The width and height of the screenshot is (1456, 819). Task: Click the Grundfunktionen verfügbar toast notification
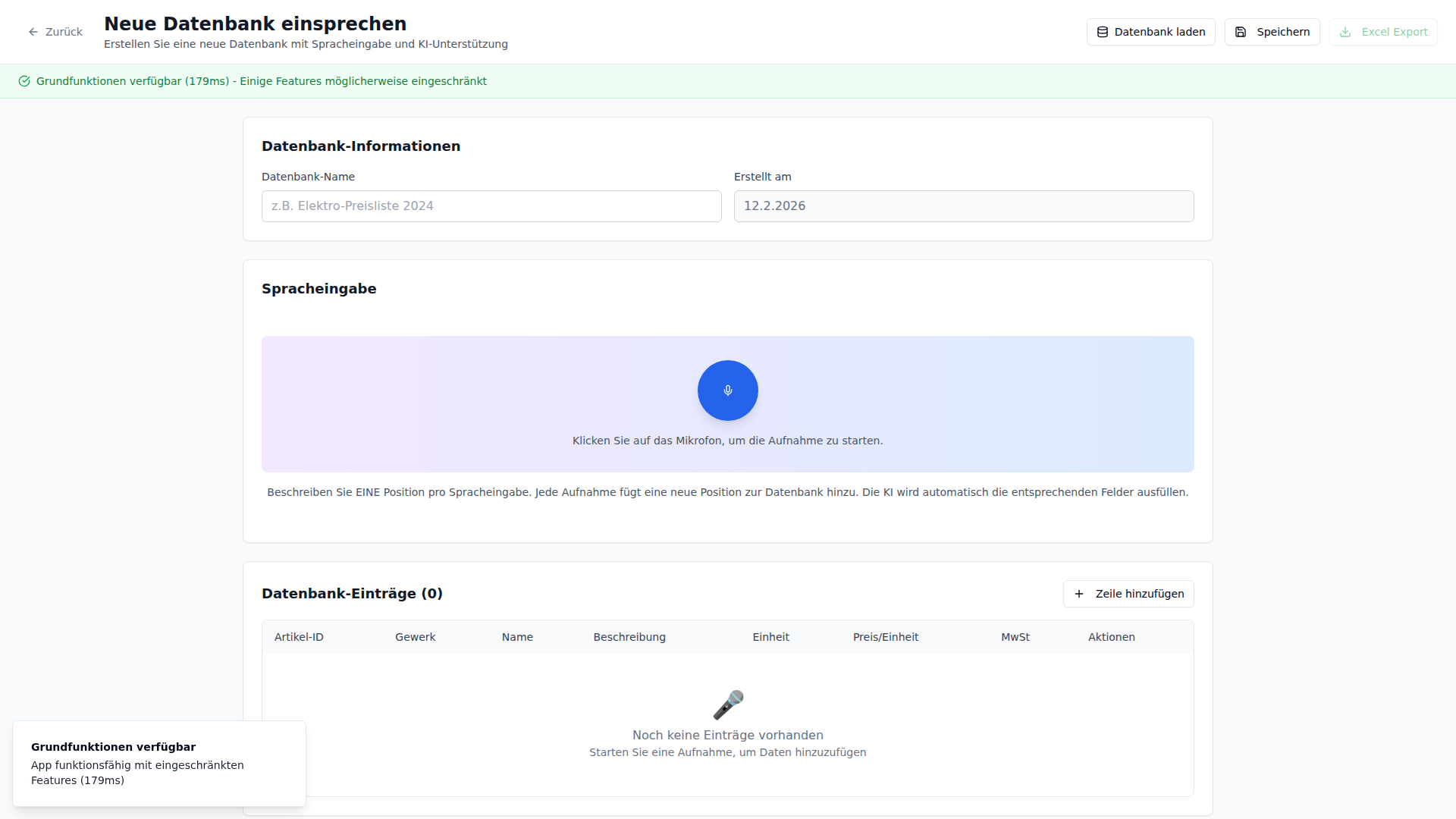pyautogui.click(x=159, y=764)
